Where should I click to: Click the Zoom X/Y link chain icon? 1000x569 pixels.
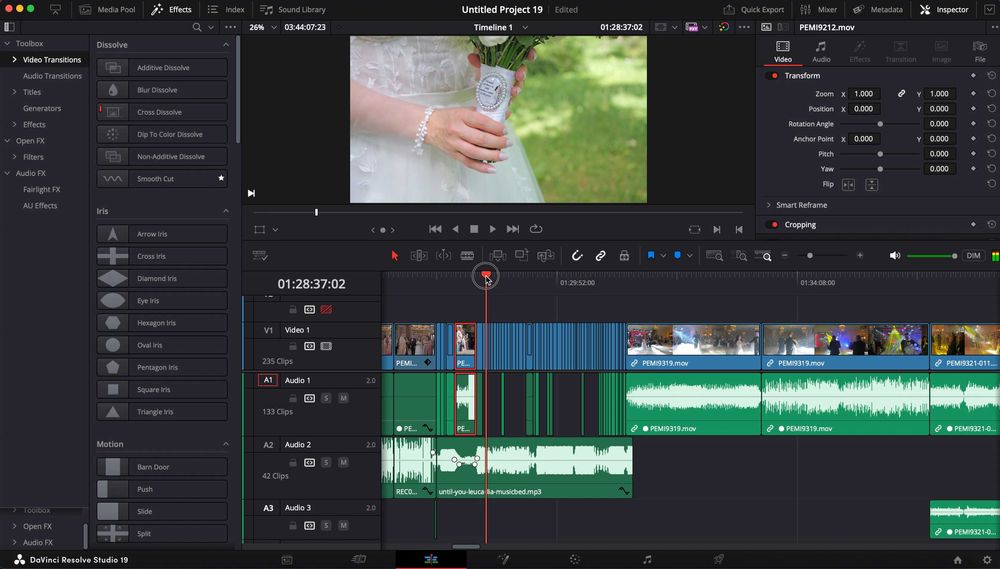tap(901, 94)
